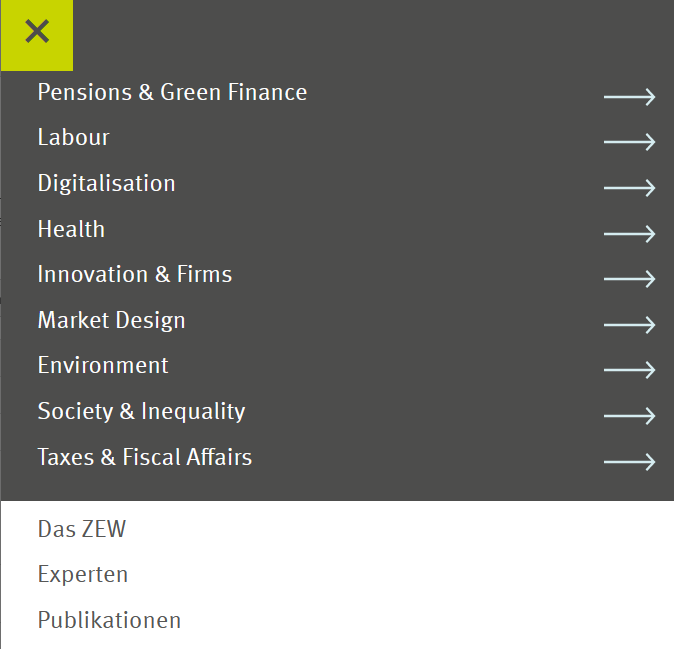Click arrow next to Society & Inequality
Image resolution: width=674 pixels, height=649 pixels.
629,416
